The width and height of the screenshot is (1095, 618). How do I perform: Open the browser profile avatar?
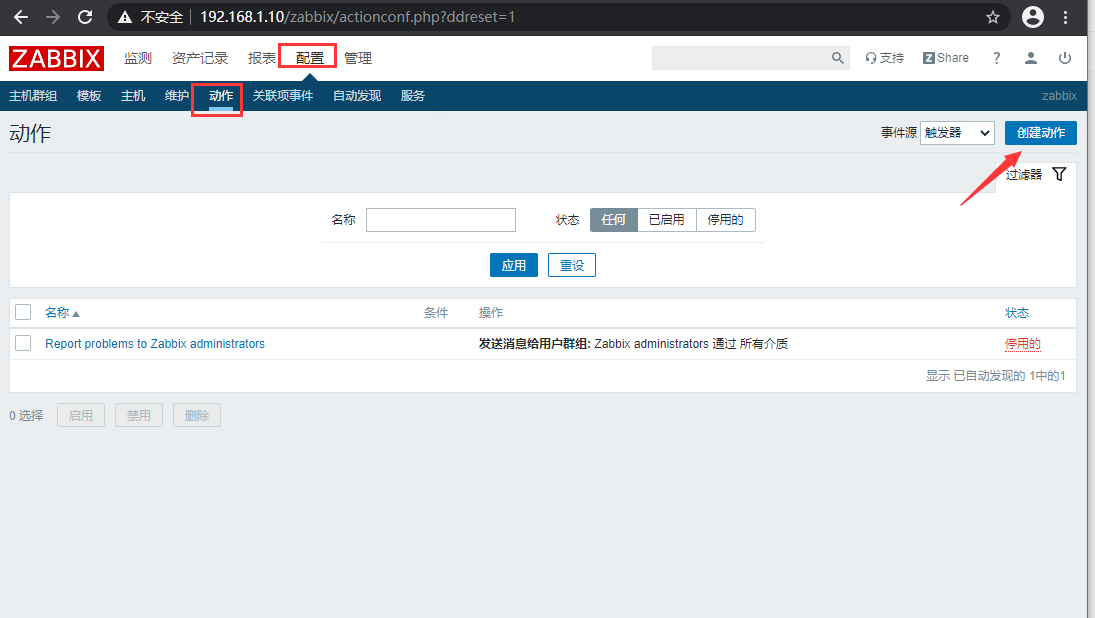click(x=1033, y=17)
